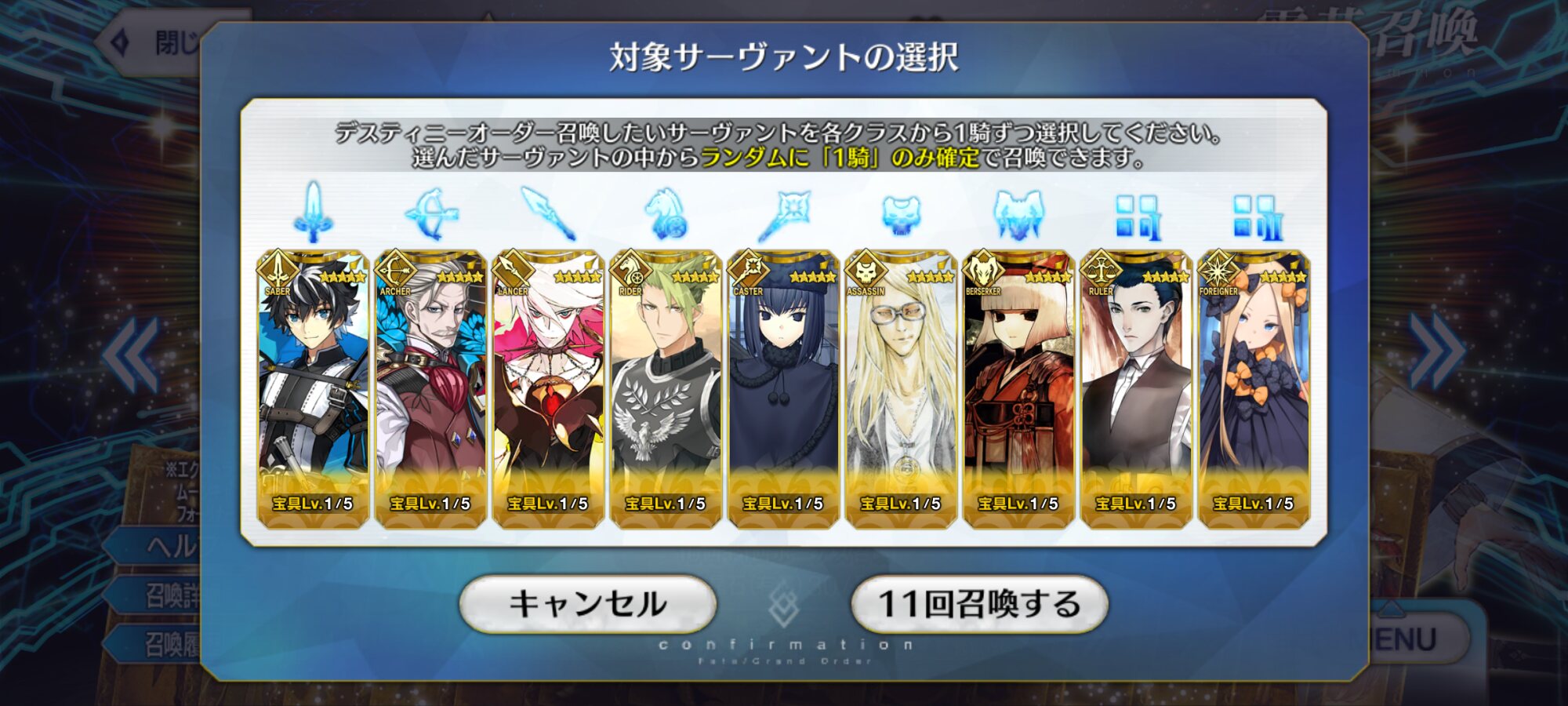The image size is (1568, 706).
Task: Choose the SABER servant card
Action: (x=313, y=389)
